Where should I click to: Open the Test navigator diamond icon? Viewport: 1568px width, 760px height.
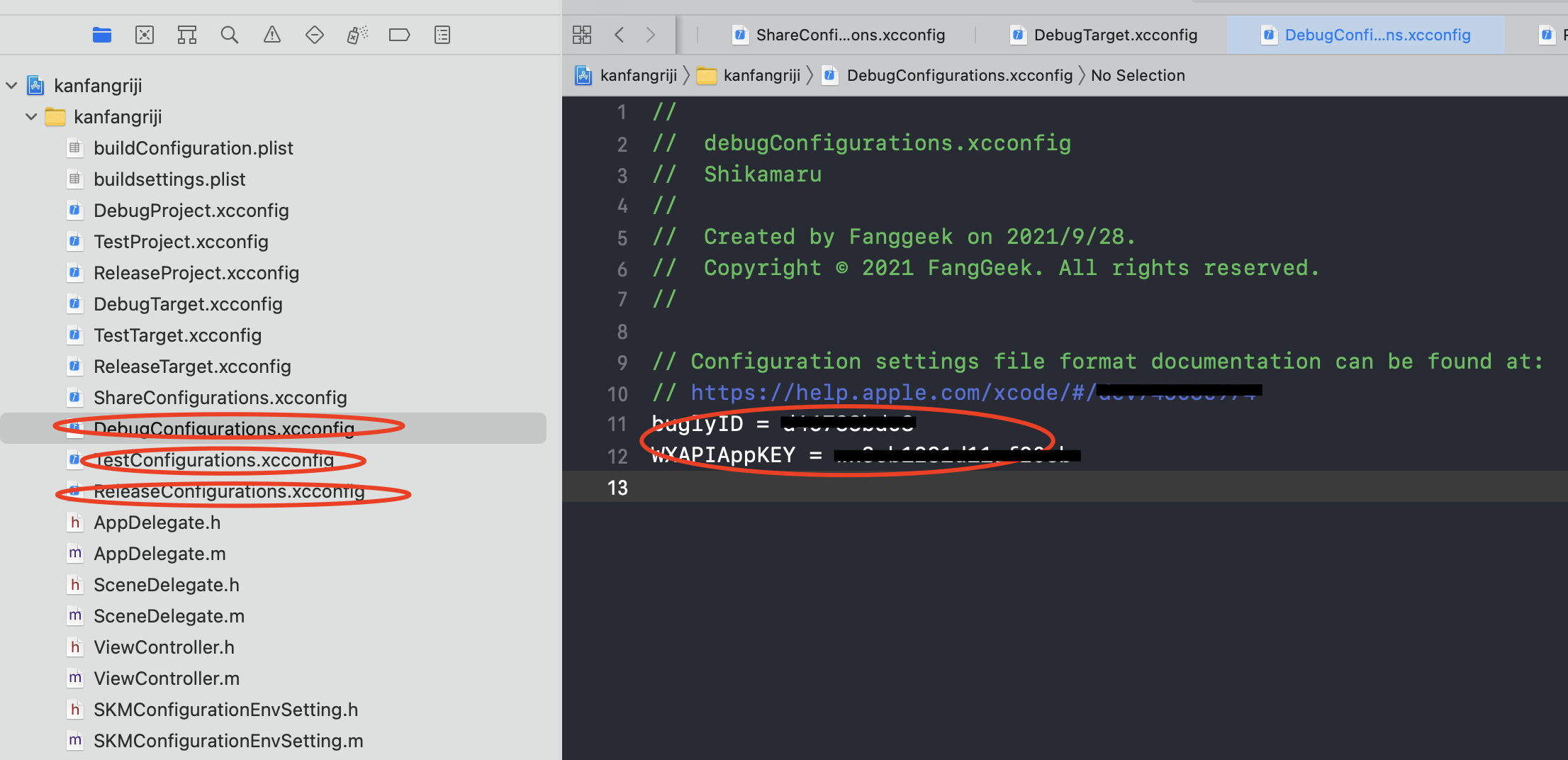[315, 35]
